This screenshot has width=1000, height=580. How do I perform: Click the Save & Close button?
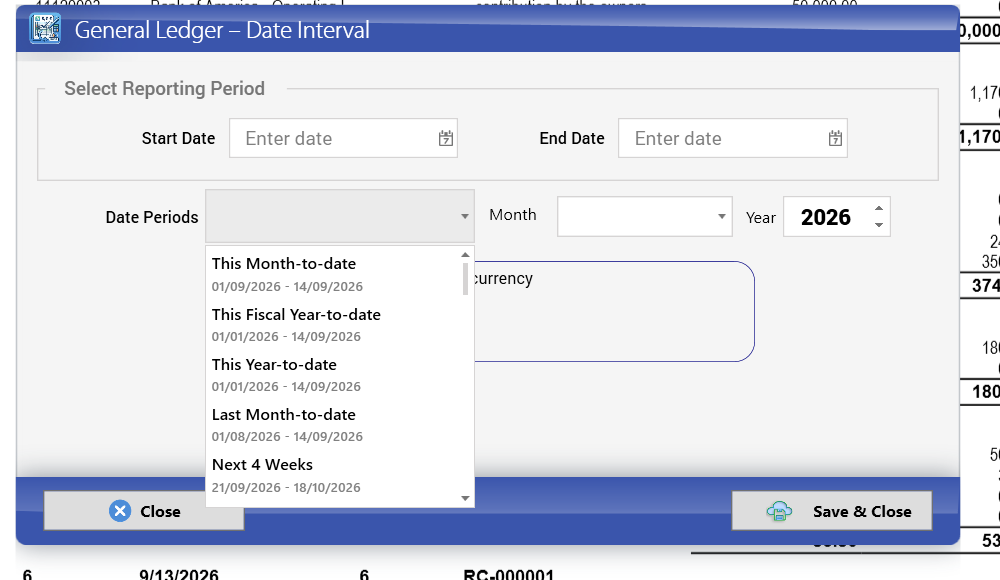(x=832, y=510)
